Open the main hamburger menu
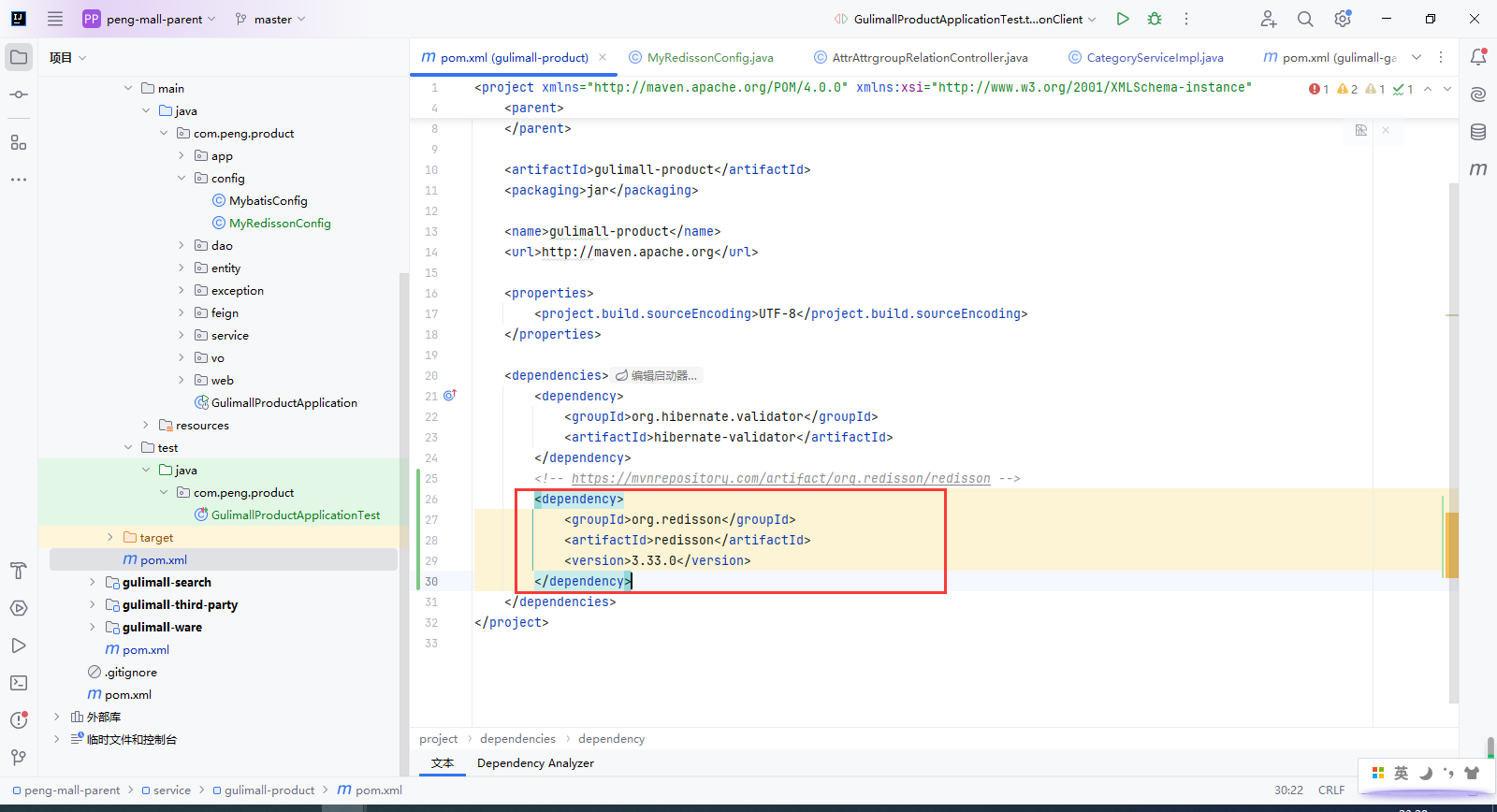 click(x=55, y=19)
